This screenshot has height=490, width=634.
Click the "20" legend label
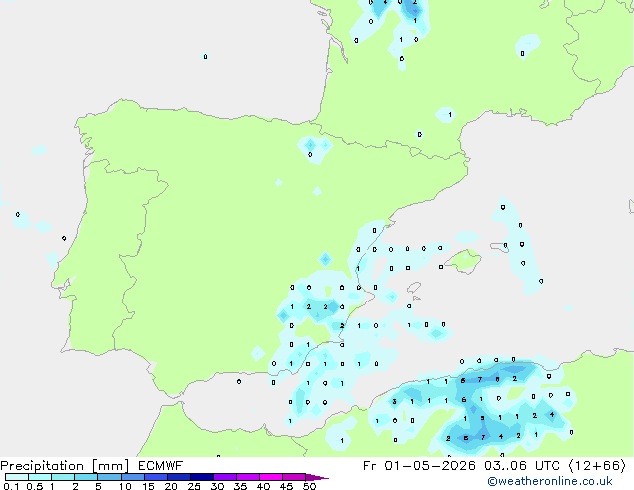click(x=171, y=486)
